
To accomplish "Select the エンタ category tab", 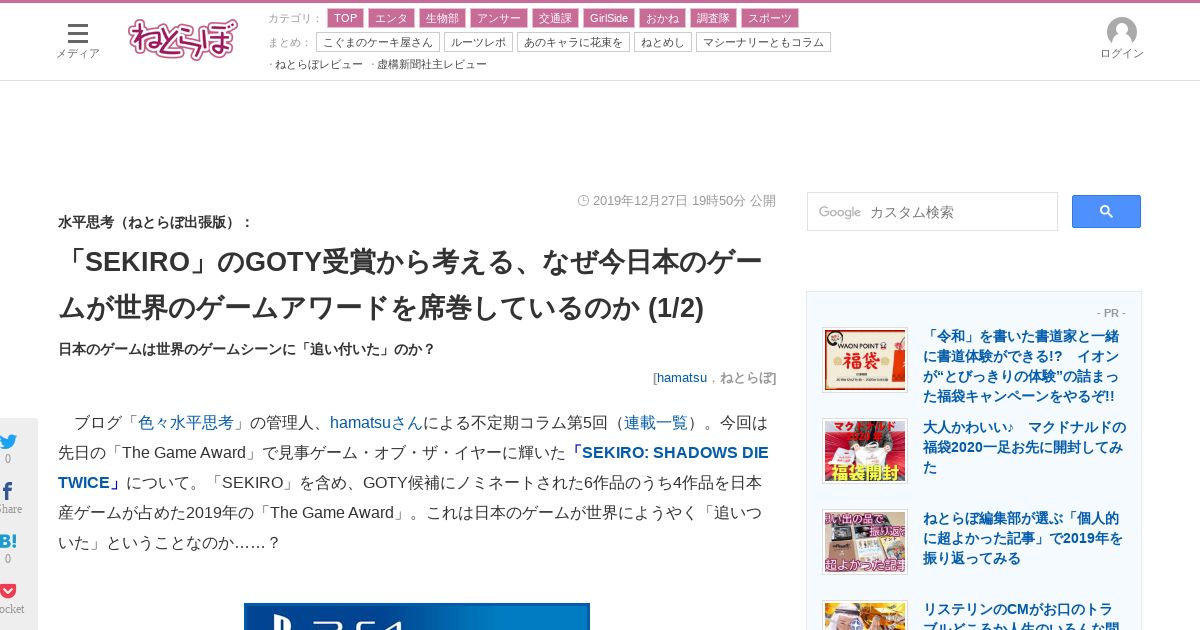I will tap(391, 18).
